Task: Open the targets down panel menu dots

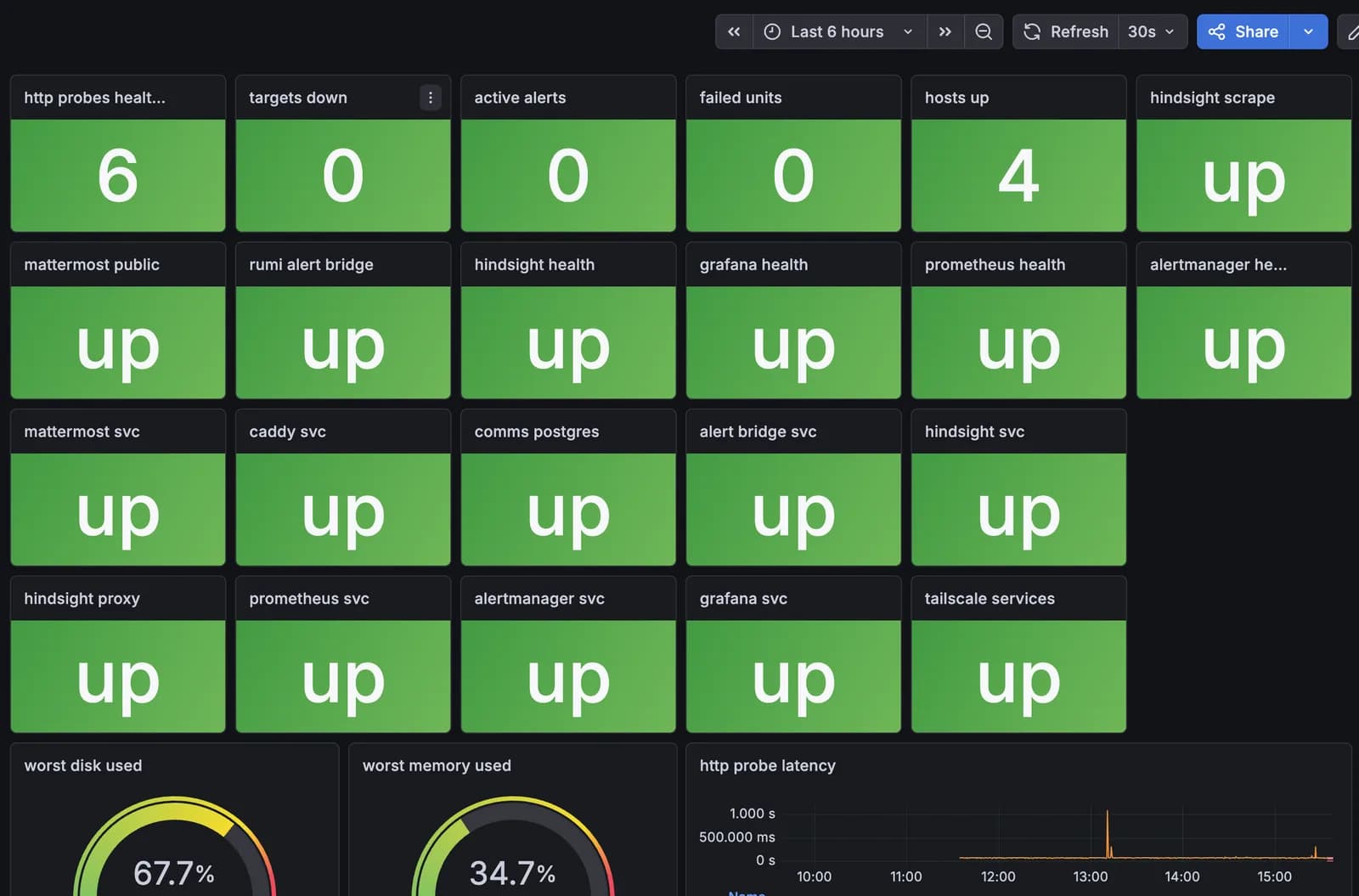Action: 431,98
